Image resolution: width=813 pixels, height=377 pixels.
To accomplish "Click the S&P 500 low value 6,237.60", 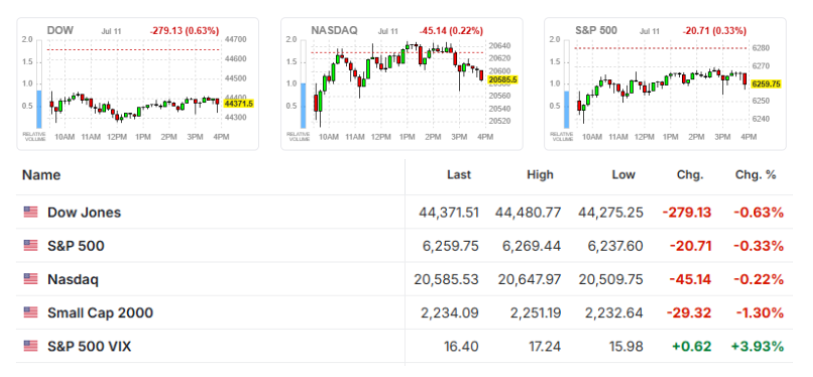I will 614,246.
